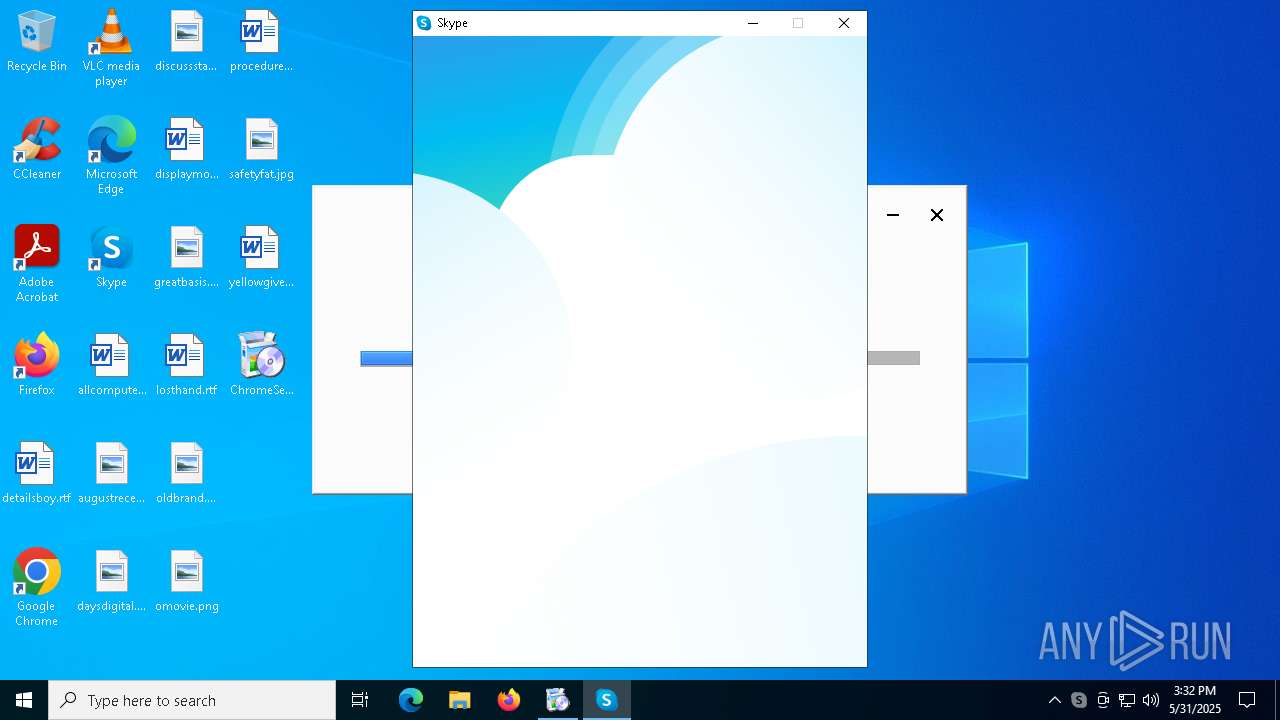The width and height of the screenshot is (1280, 720).
Task: Open the network tray icon
Action: tap(1127, 700)
